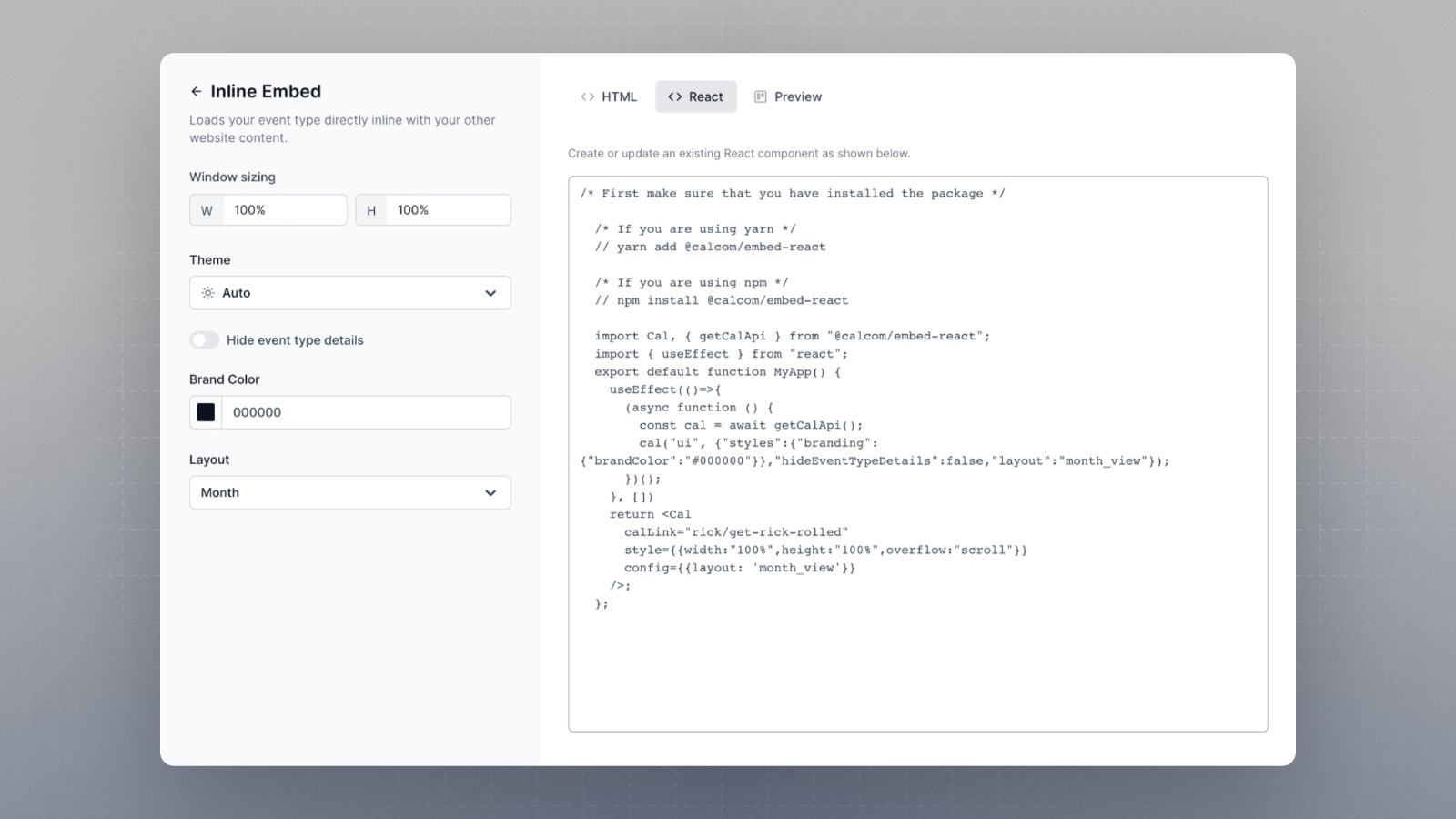Screen dimensions: 1456x819
Task: Click the height input showing 100%
Action: (x=446, y=209)
